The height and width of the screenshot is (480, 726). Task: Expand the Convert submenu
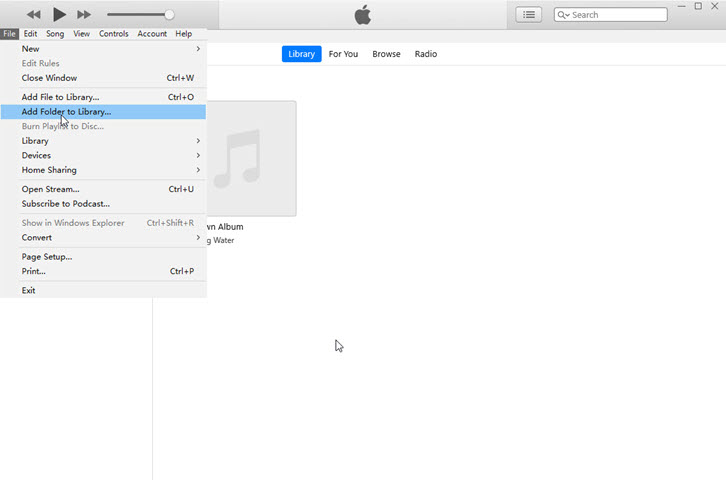103,237
